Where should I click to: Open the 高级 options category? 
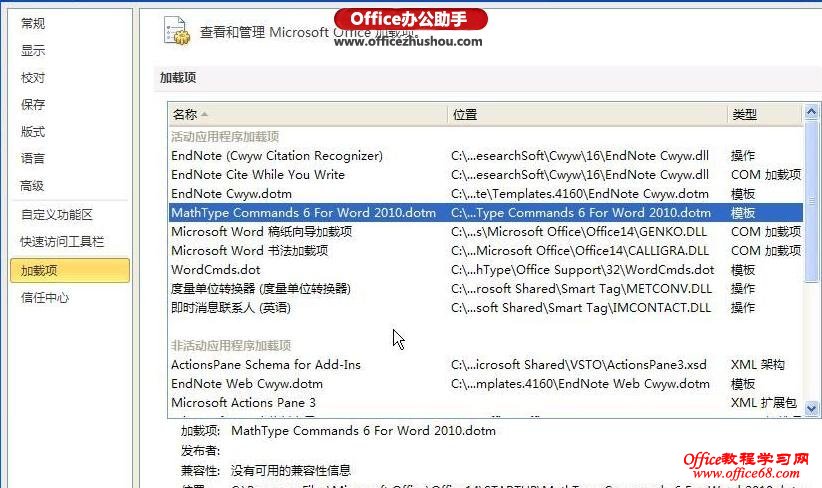click(x=33, y=186)
